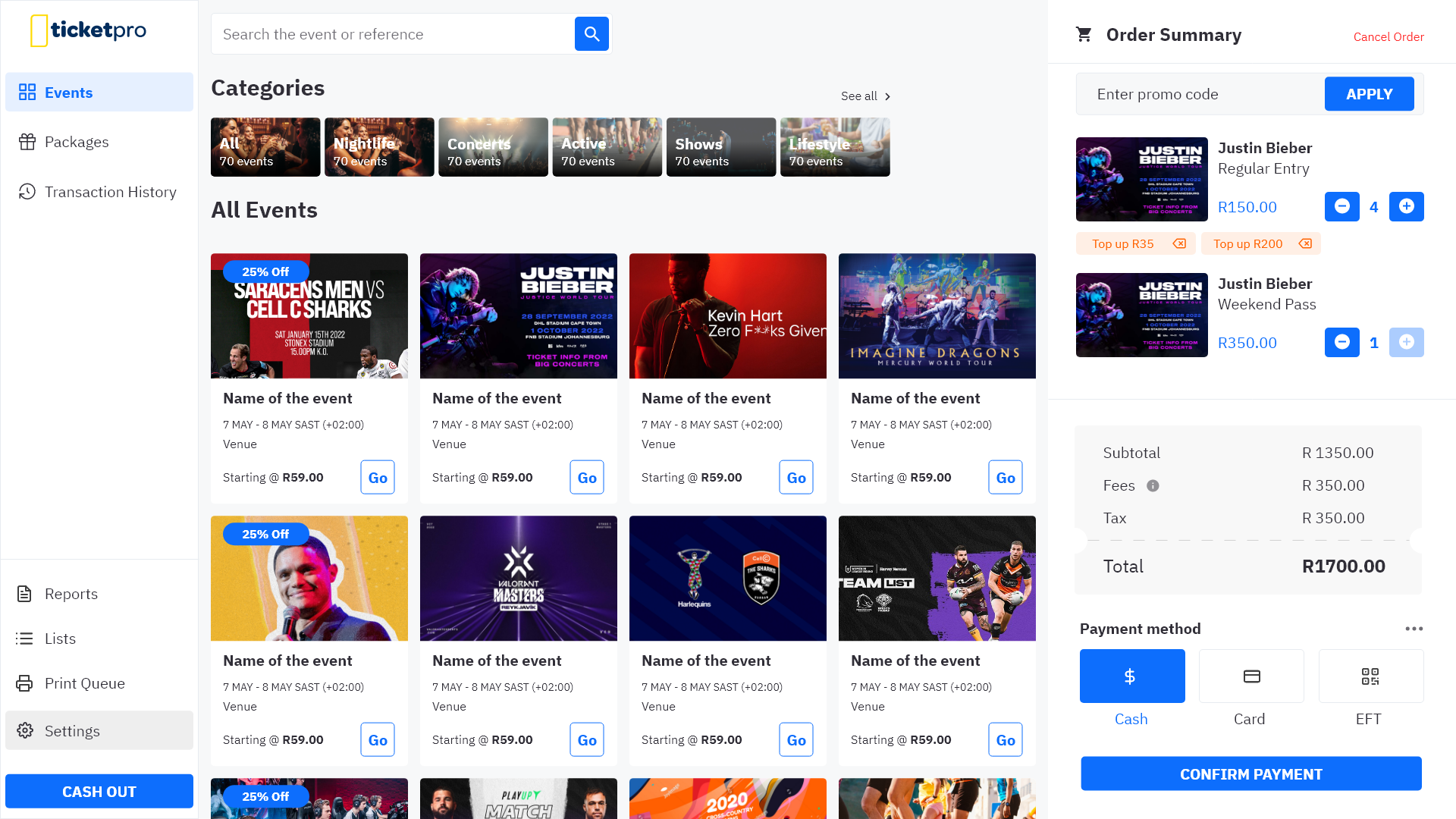Select Cash payment method

[x=1131, y=676]
